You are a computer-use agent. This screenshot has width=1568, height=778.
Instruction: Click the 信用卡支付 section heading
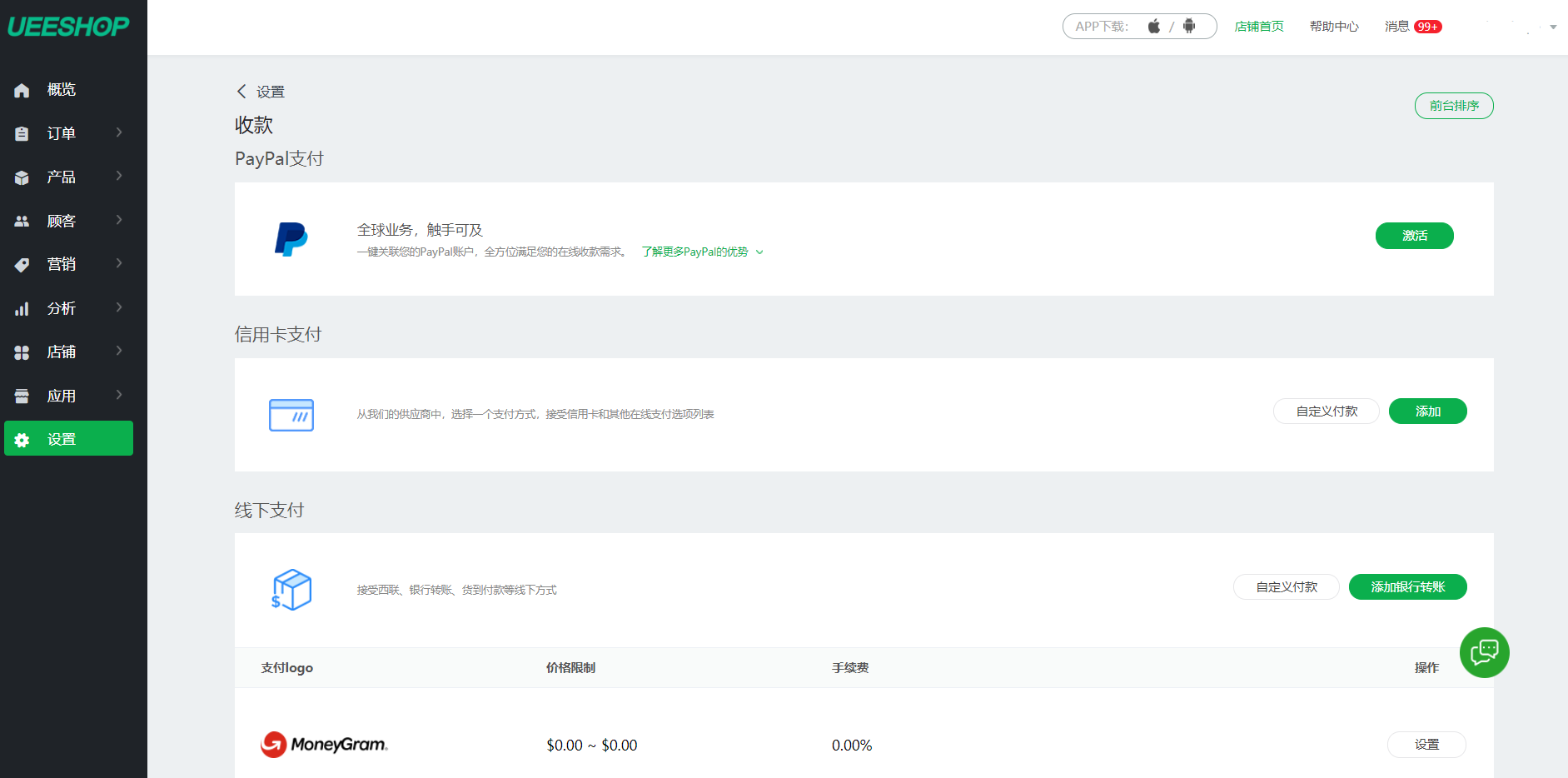[278, 334]
